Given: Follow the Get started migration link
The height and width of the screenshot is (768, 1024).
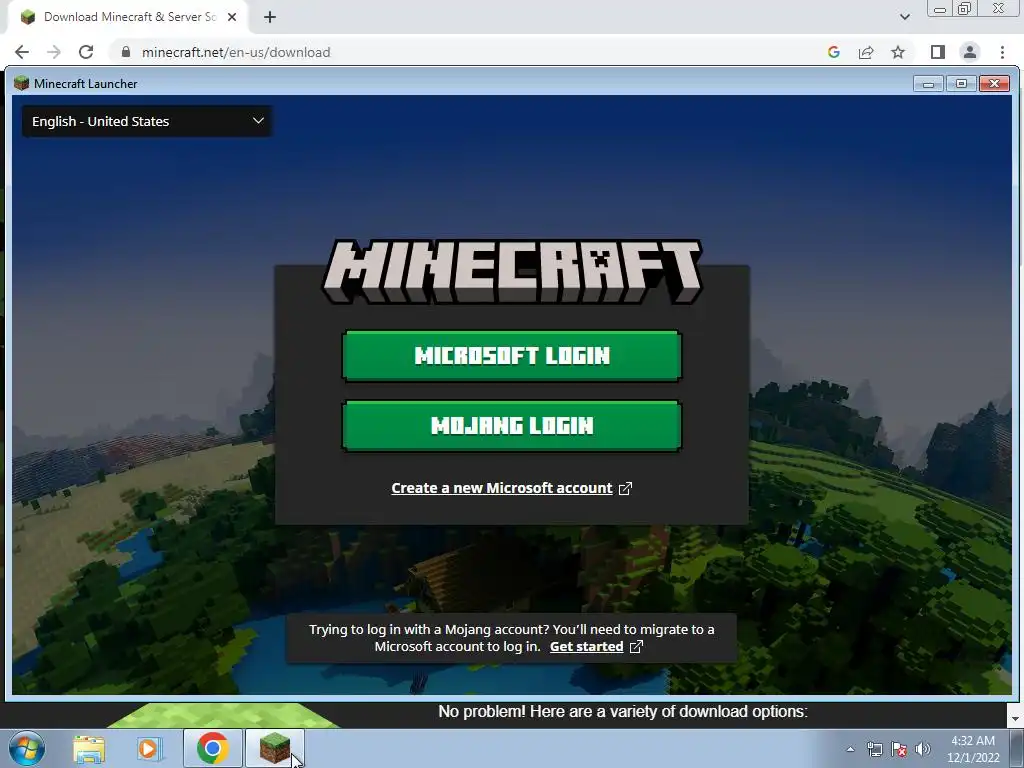Looking at the screenshot, I should pyautogui.click(x=586, y=647).
